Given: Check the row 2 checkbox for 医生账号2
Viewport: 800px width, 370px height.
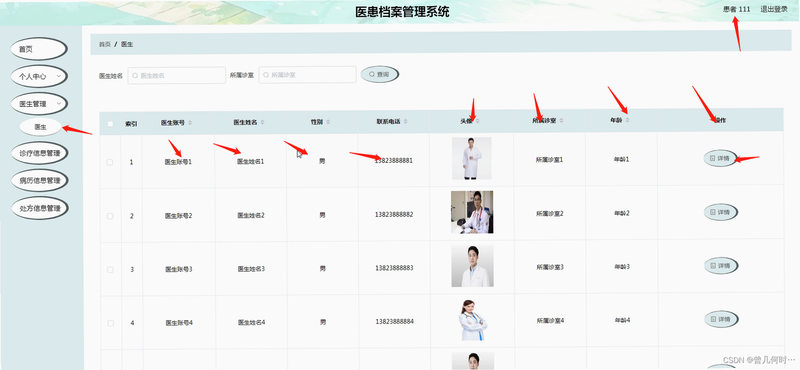Looking at the screenshot, I should coord(110,216).
